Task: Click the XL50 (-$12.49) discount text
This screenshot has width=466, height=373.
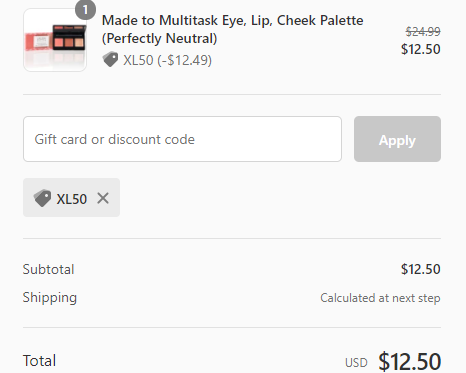Action: click(x=167, y=60)
